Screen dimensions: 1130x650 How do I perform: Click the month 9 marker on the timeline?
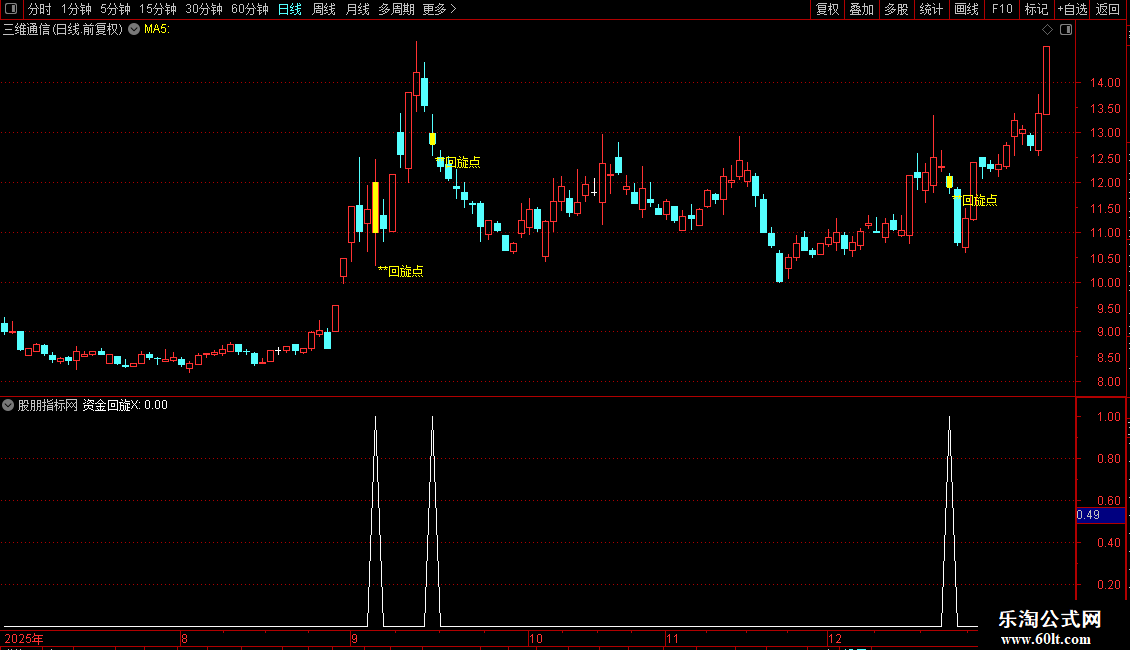click(x=355, y=638)
